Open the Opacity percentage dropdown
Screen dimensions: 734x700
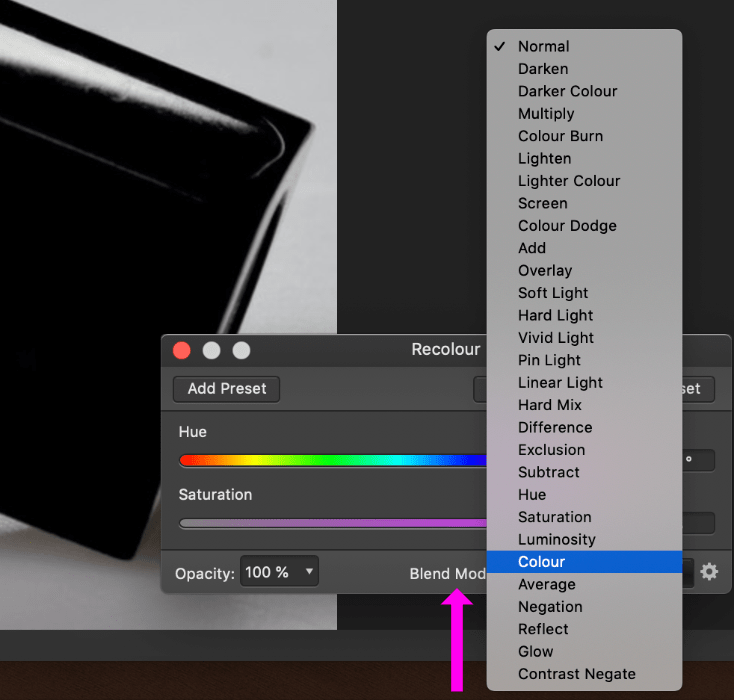(279, 572)
